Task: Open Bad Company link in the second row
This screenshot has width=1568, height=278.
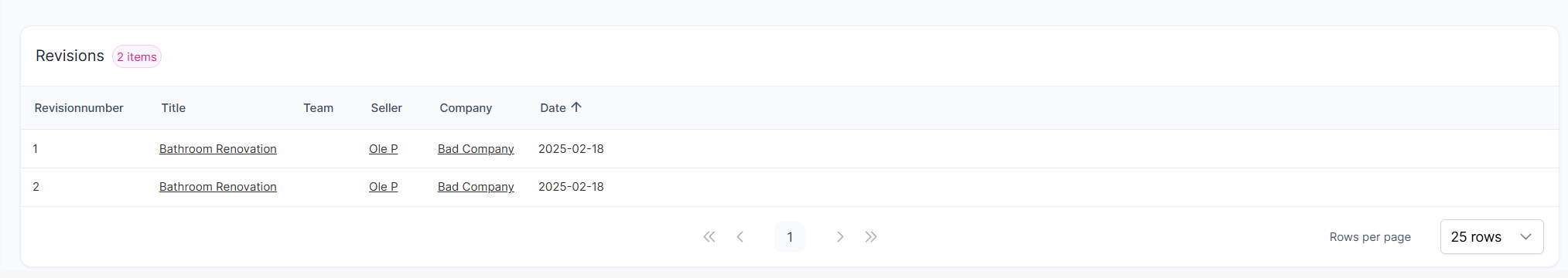Action: coord(476,187)
